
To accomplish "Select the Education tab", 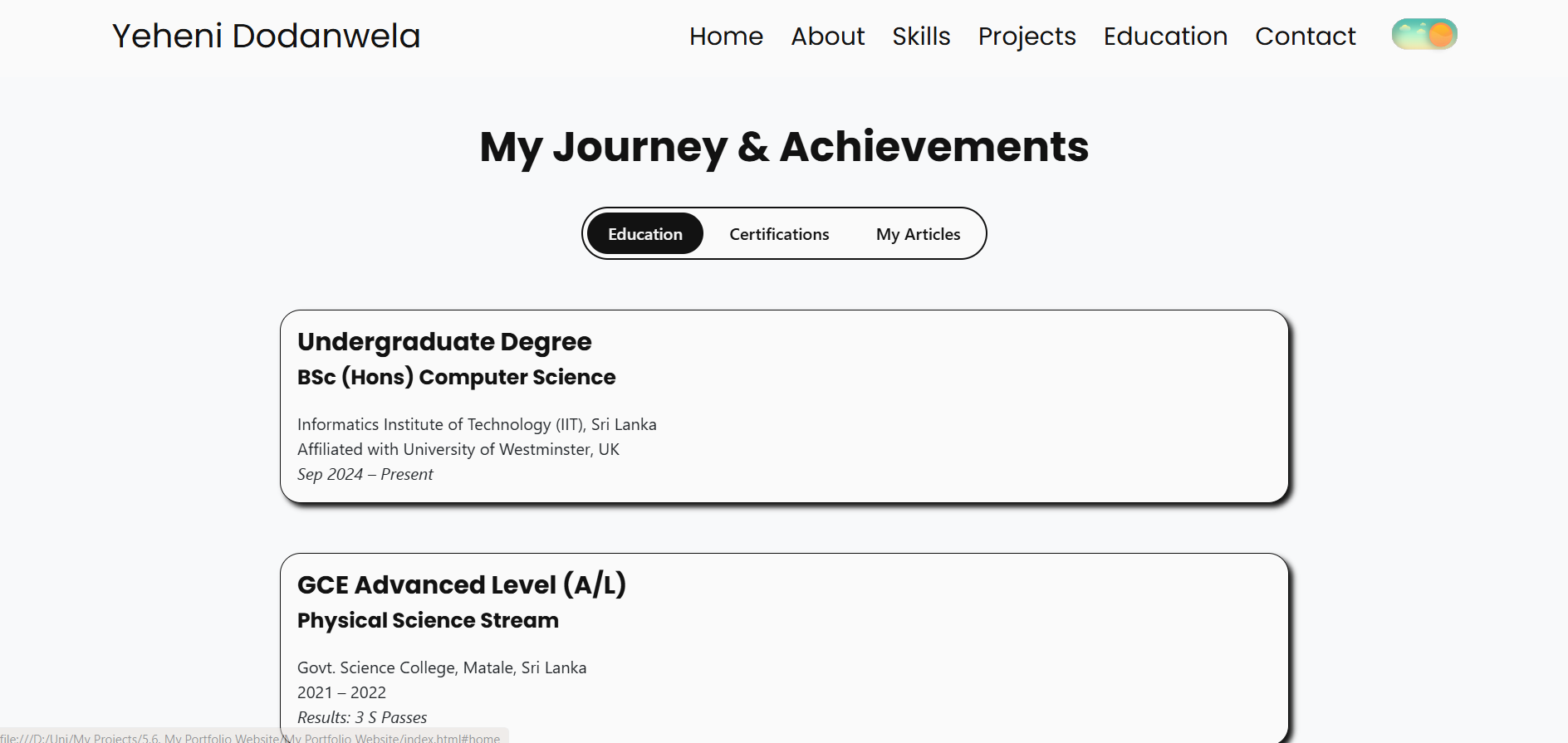I will (644, 234).
